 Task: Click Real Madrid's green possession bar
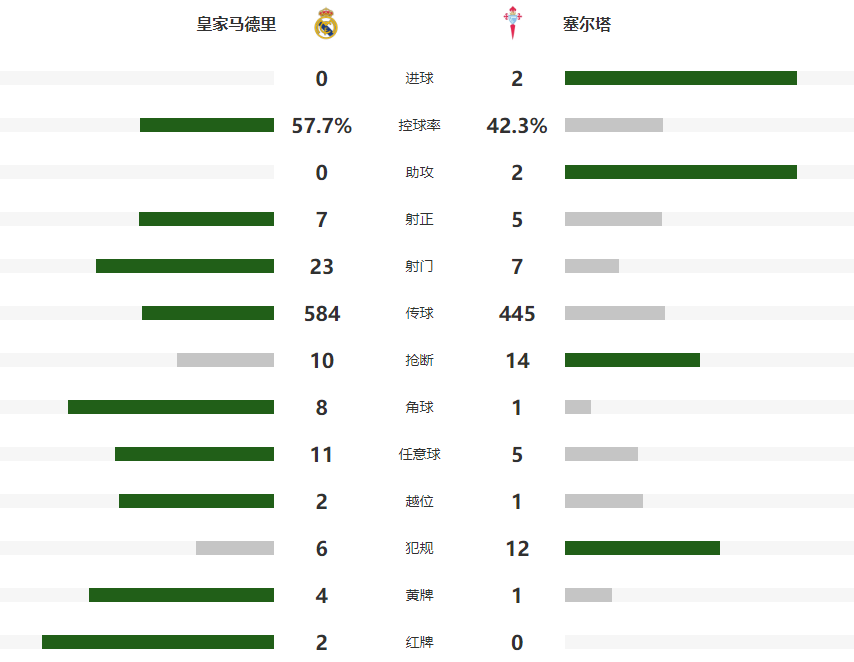point(207,125)
